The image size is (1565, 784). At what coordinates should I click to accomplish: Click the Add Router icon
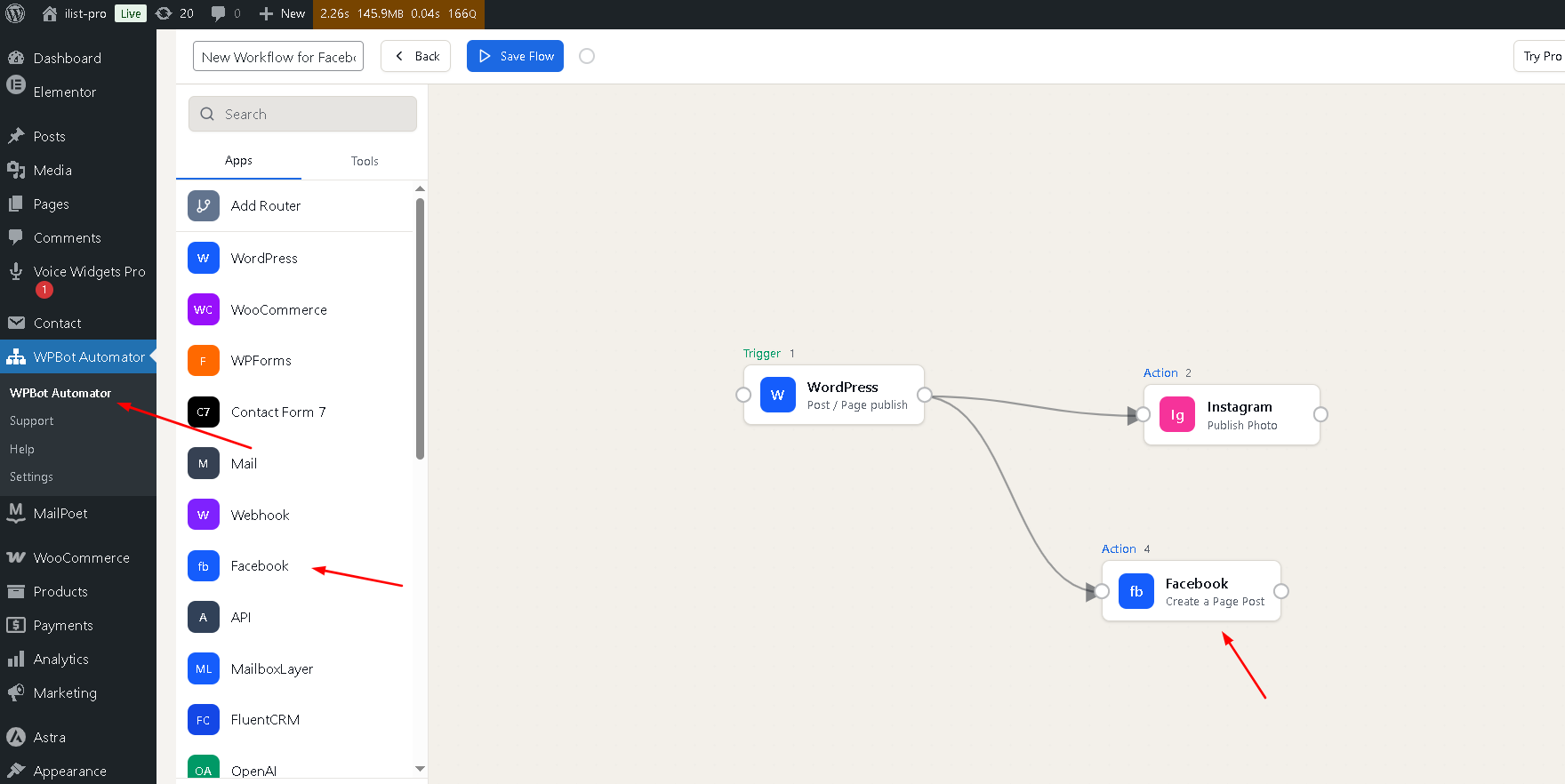[203, 206]
